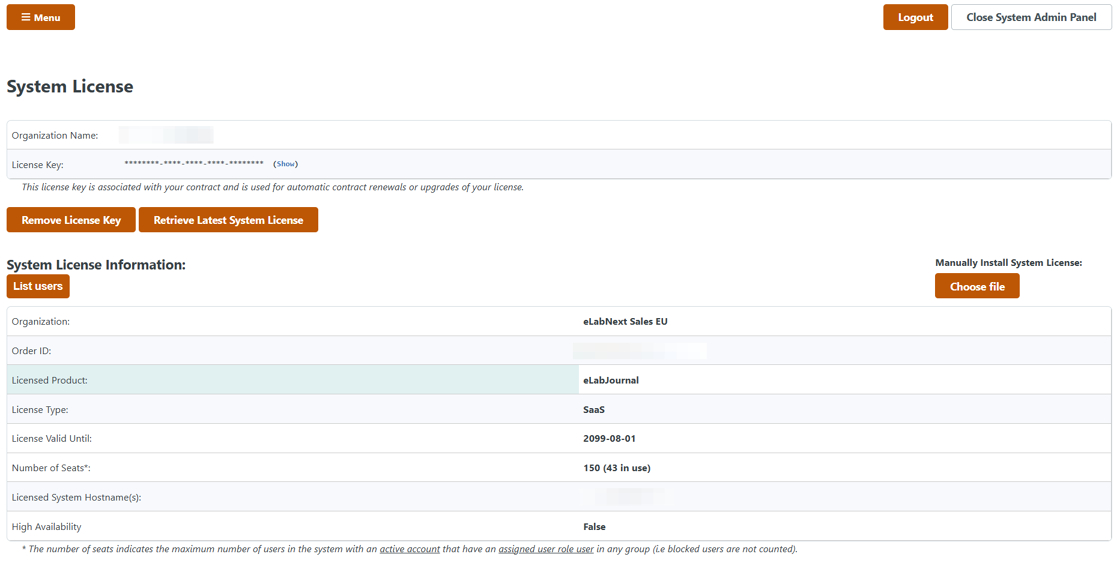Image resolution: width=1120 pixels, height=563 pixels.
Task: Select the 2099-08-01 license expiry date
Action: [x=609, y=439]
